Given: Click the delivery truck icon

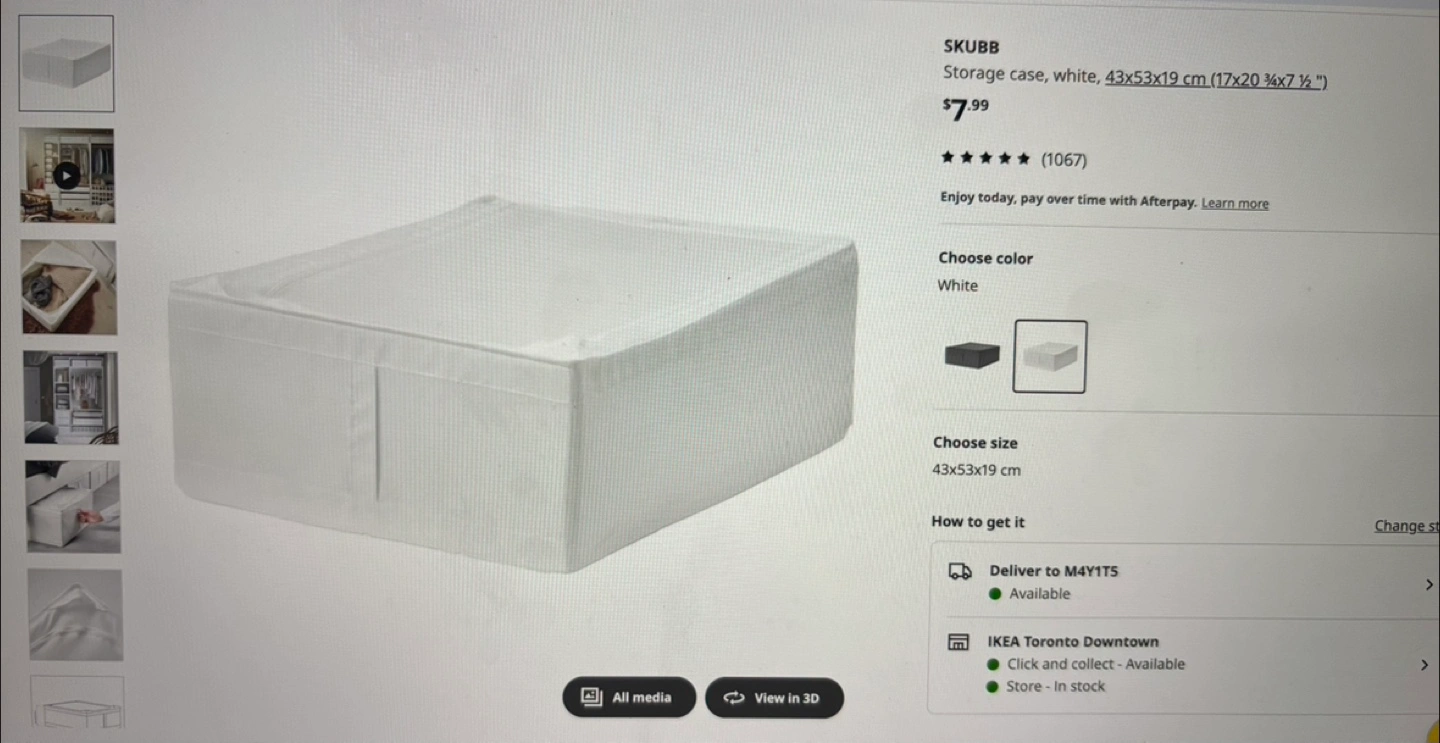Looking at the screenshot, I should pos(960,572).
